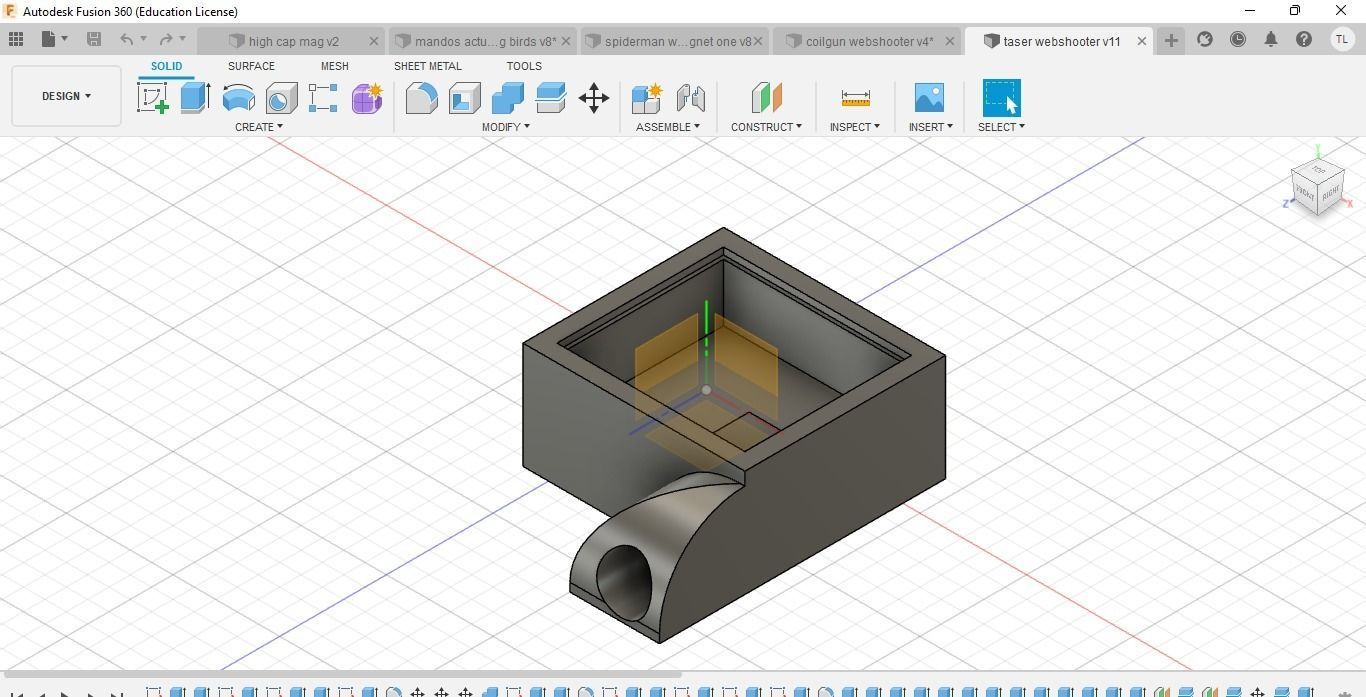Select the Rectangular Pattern tool
This screenshot has width=1366, height=697.
point(323,98)
